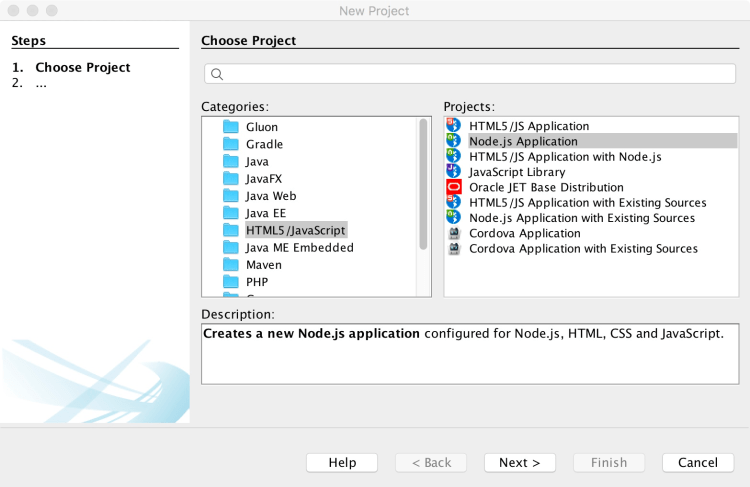Select the Gradle category
Viewport: 750px width, 487px height.
coord(265,144)
